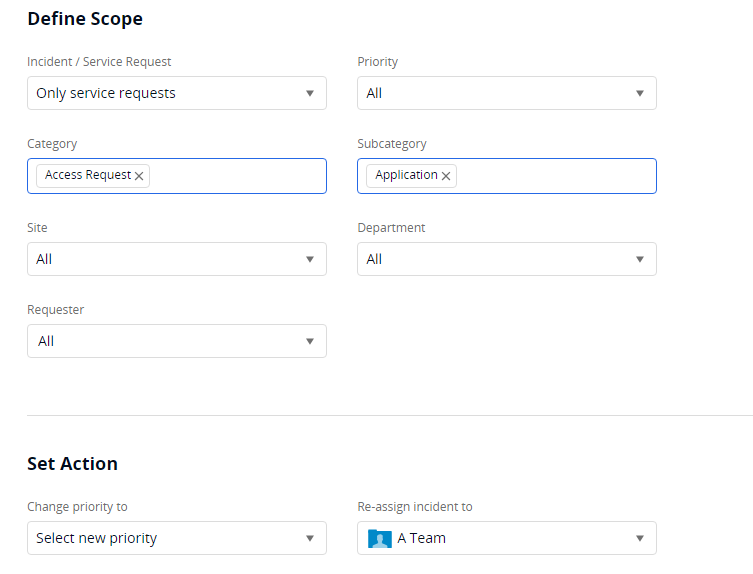Open the Site dropdown

(176, 259)
